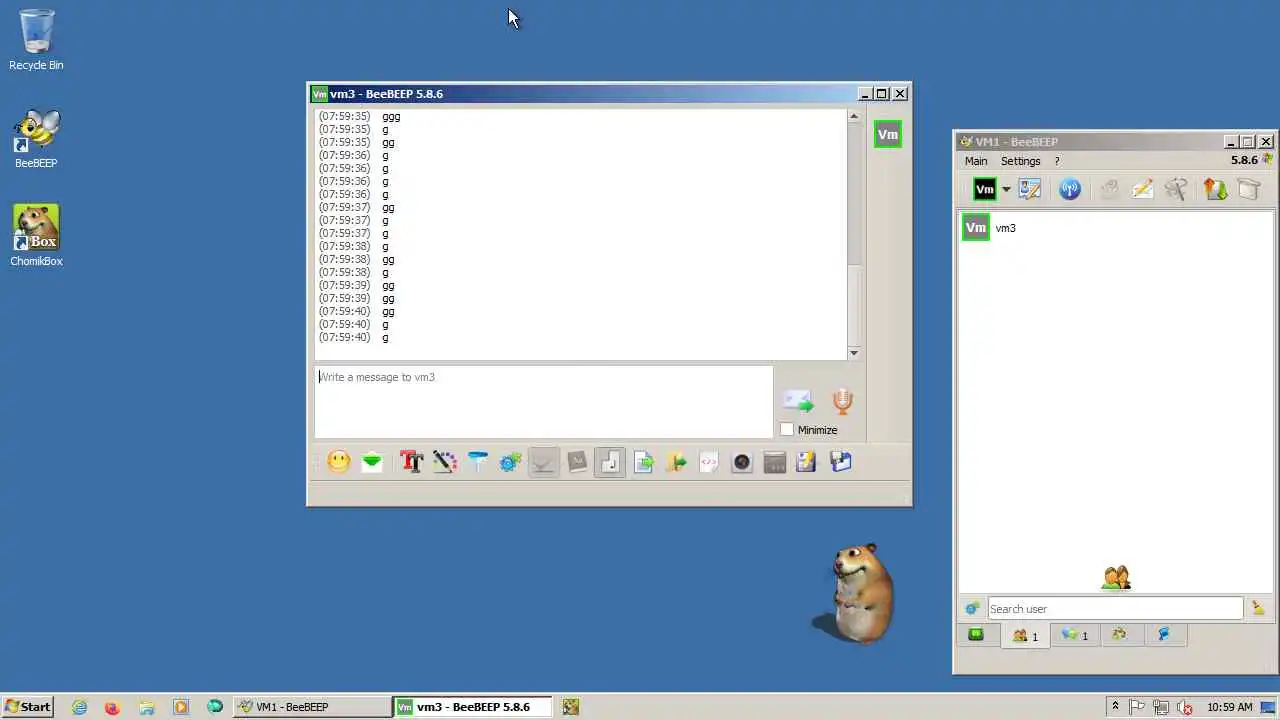
Task: Open the Start menu
Action: [28, 707]
